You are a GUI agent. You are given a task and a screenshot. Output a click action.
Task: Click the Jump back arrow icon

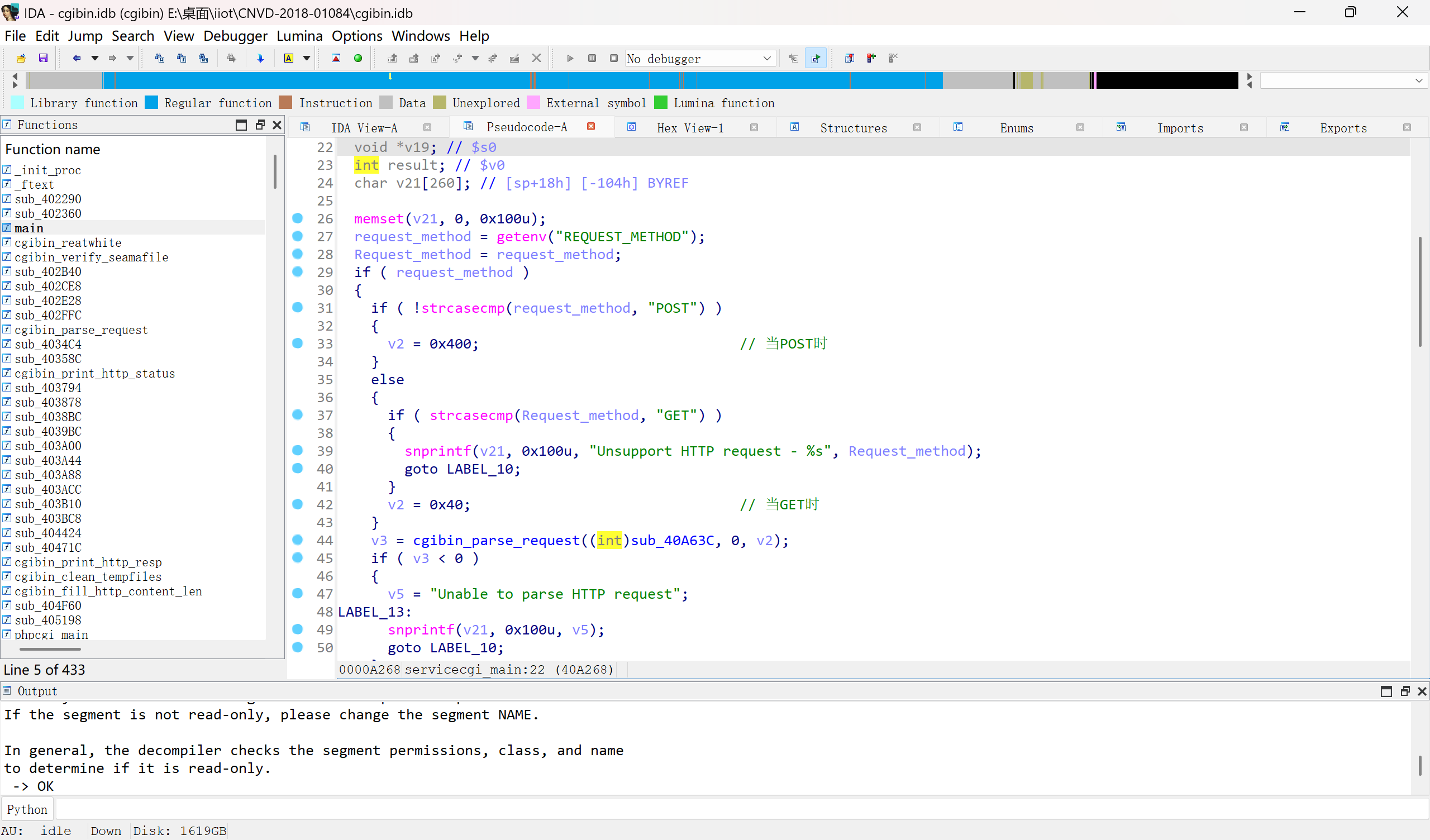(77, 58)
